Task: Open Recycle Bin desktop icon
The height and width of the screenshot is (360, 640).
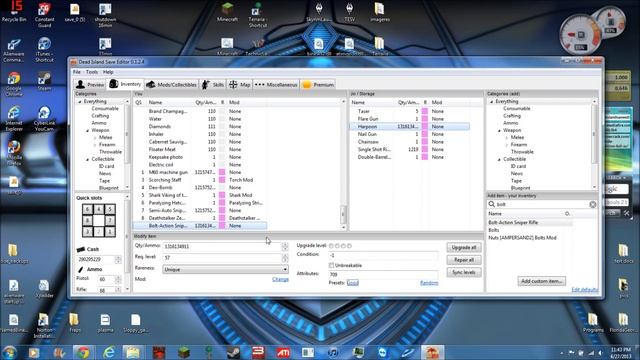Action: [x=14, y=11]
